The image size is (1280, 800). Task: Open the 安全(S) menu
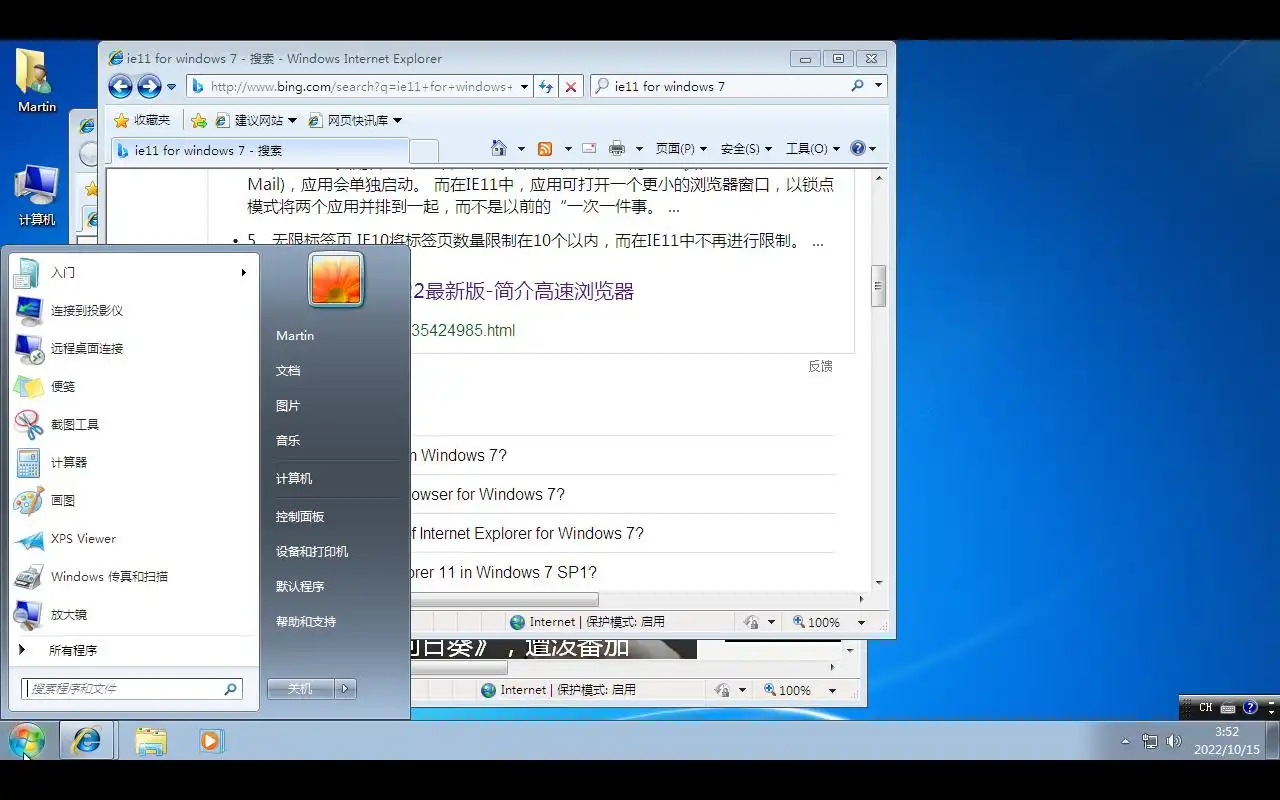coord(746,148)
